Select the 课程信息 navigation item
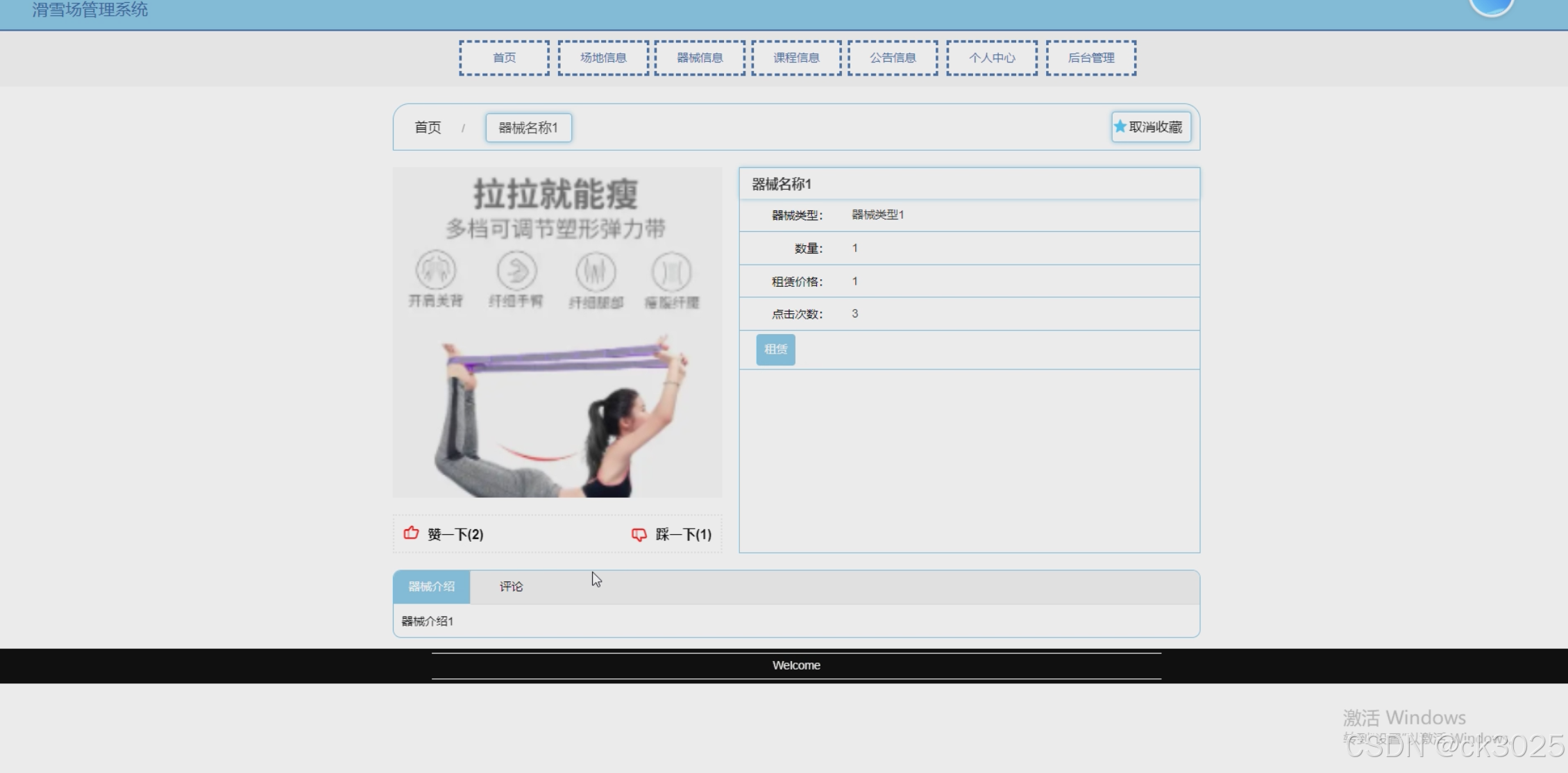Screen dimensions: 1568x773 (x=796, y=58)
